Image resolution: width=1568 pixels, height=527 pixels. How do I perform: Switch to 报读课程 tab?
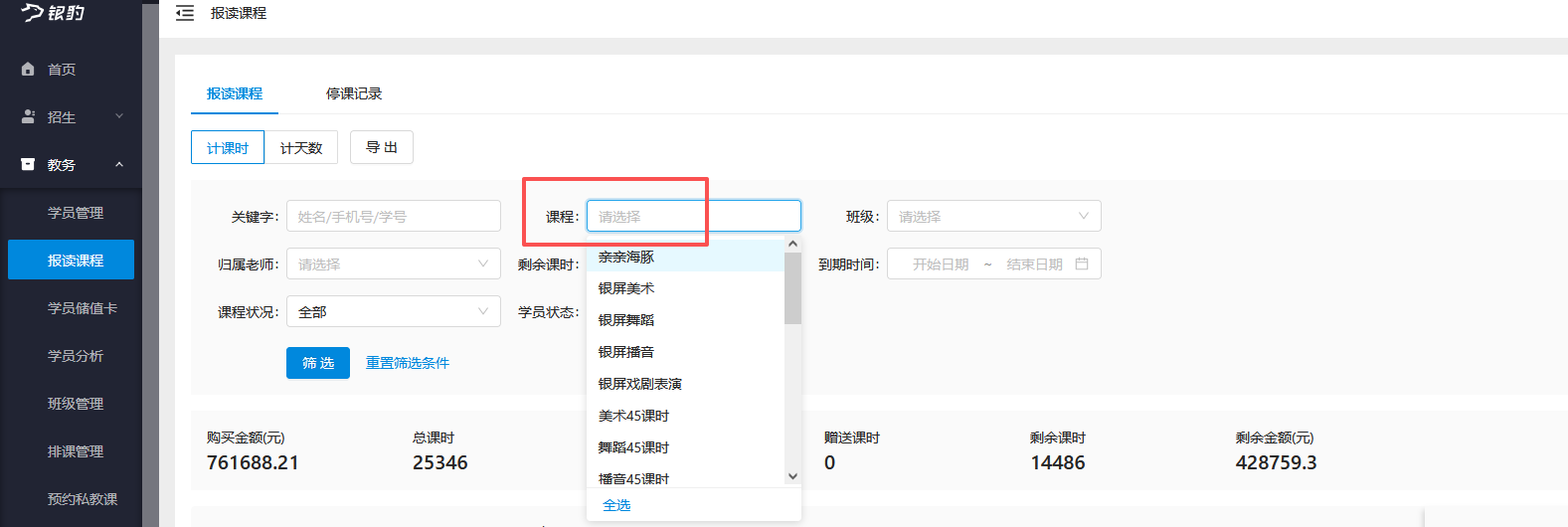[x=235, y=93]
